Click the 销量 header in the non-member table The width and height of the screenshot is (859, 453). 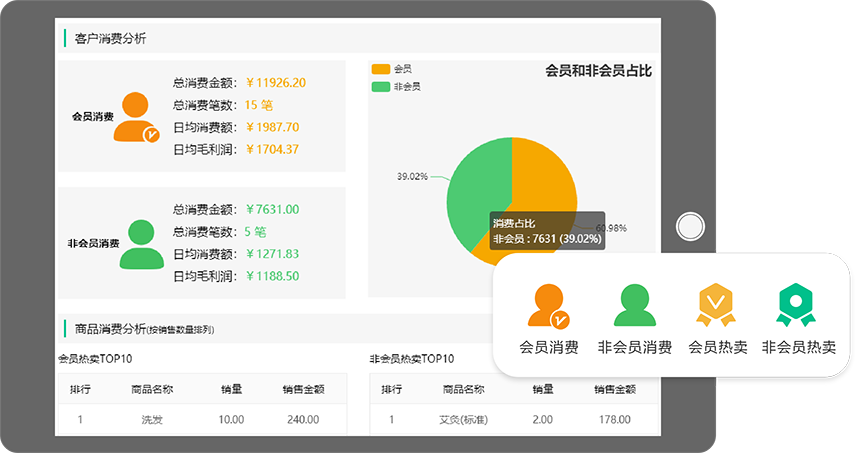543,389
